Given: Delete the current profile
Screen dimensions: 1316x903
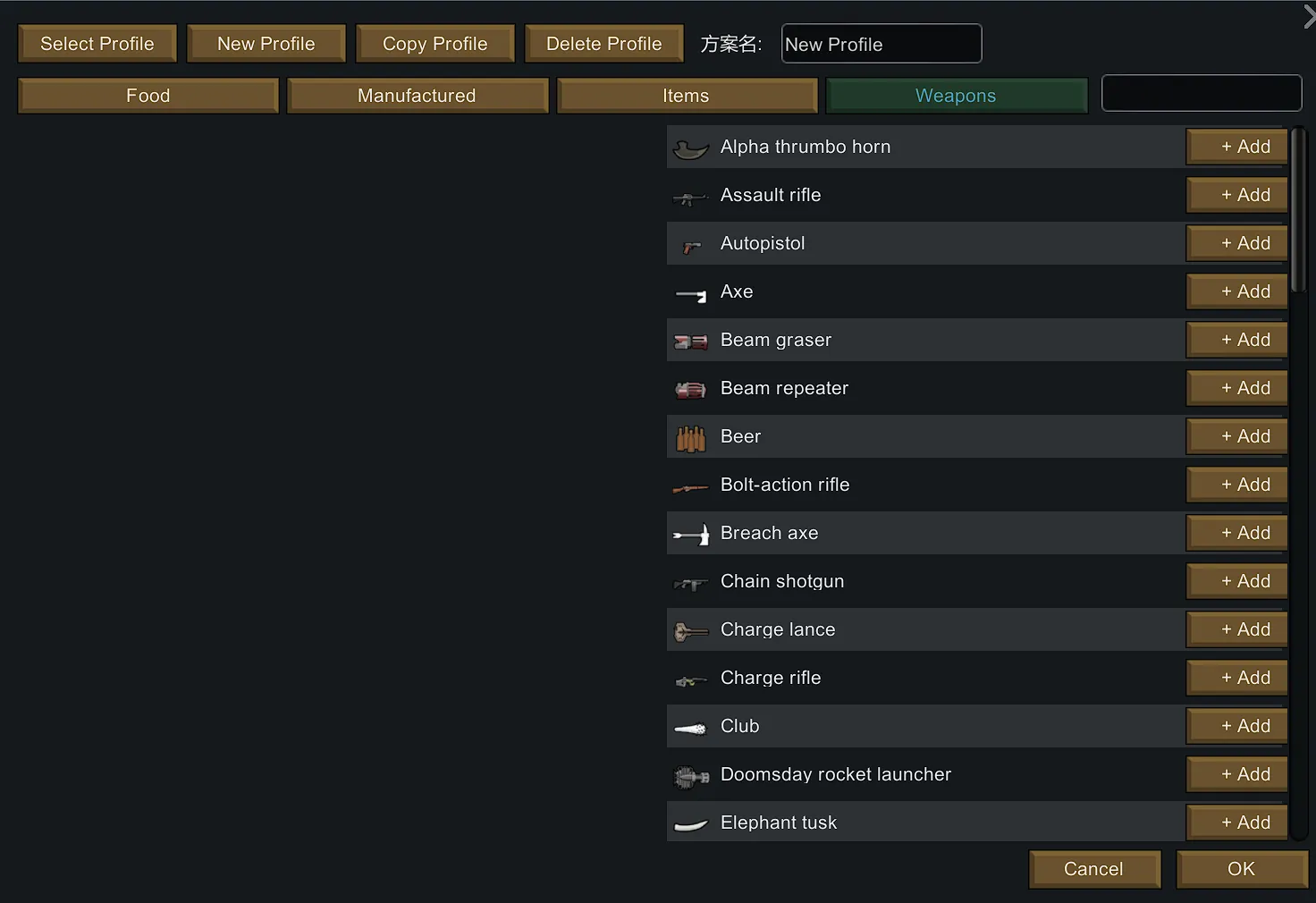Looking at the screenshot, I should [x=603, y=44].
